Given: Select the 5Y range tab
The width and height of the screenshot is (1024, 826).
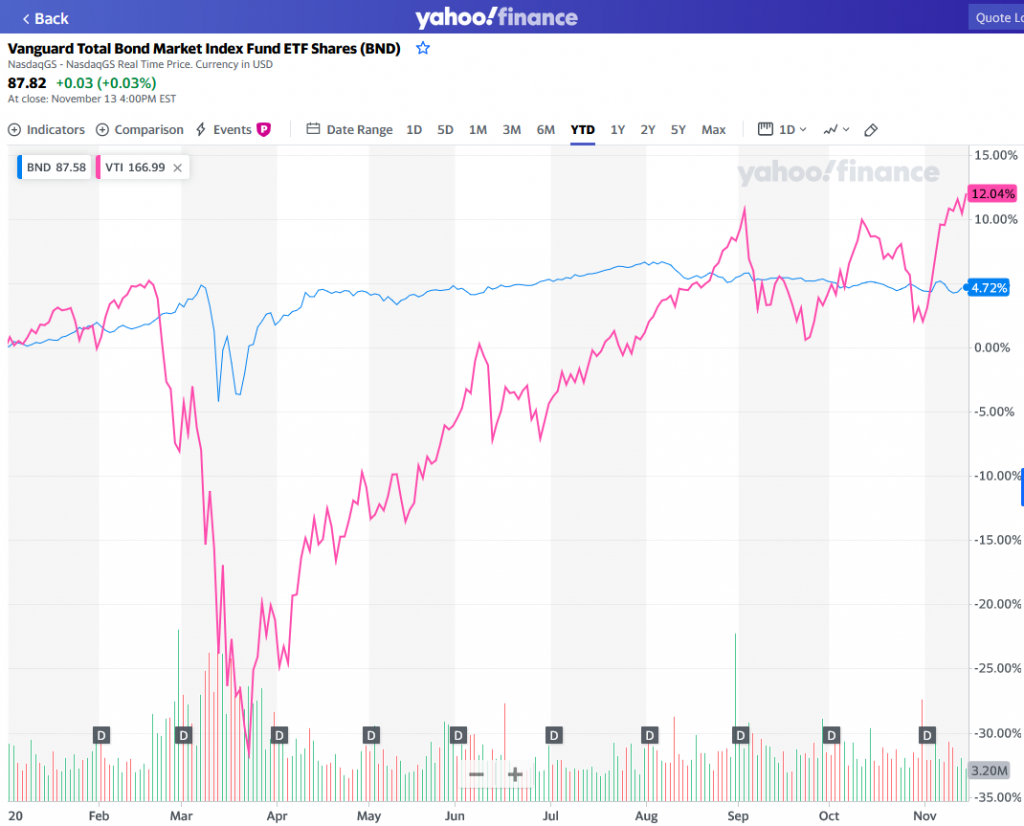Looking at the screenshot, I should [679, 129].
